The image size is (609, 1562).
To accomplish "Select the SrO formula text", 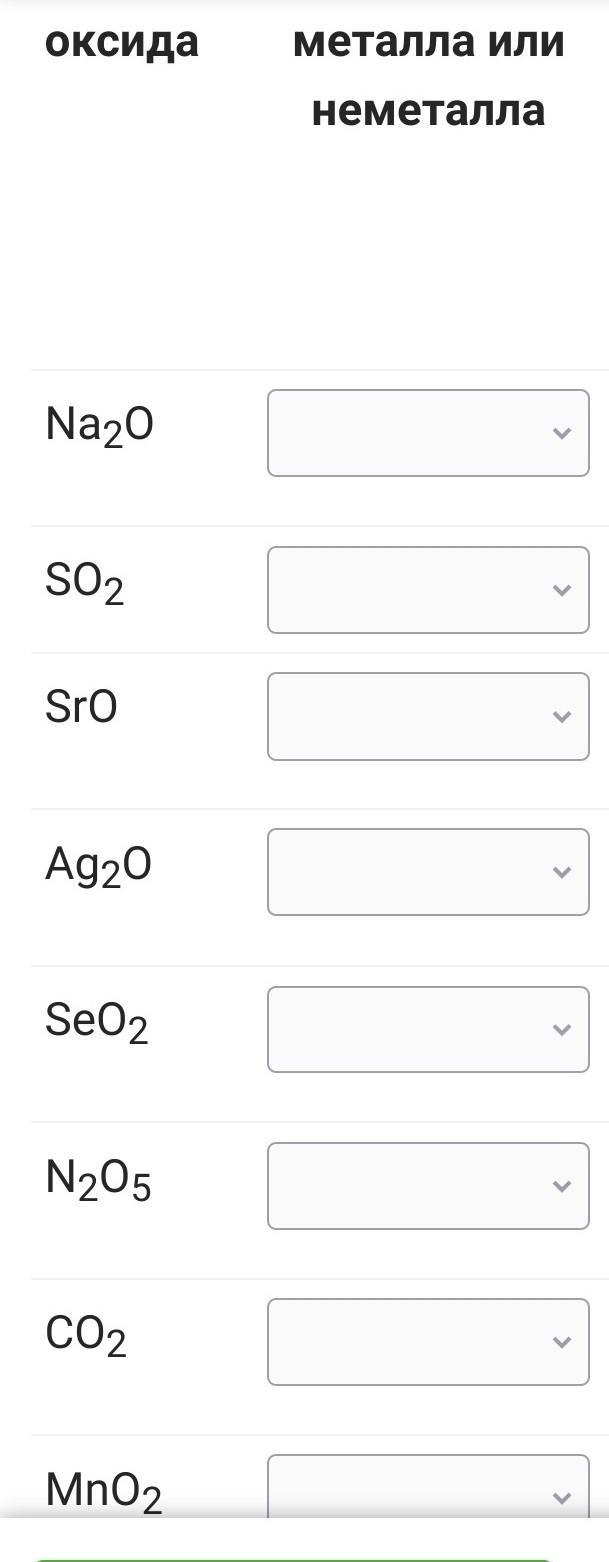I will point(81,707).
